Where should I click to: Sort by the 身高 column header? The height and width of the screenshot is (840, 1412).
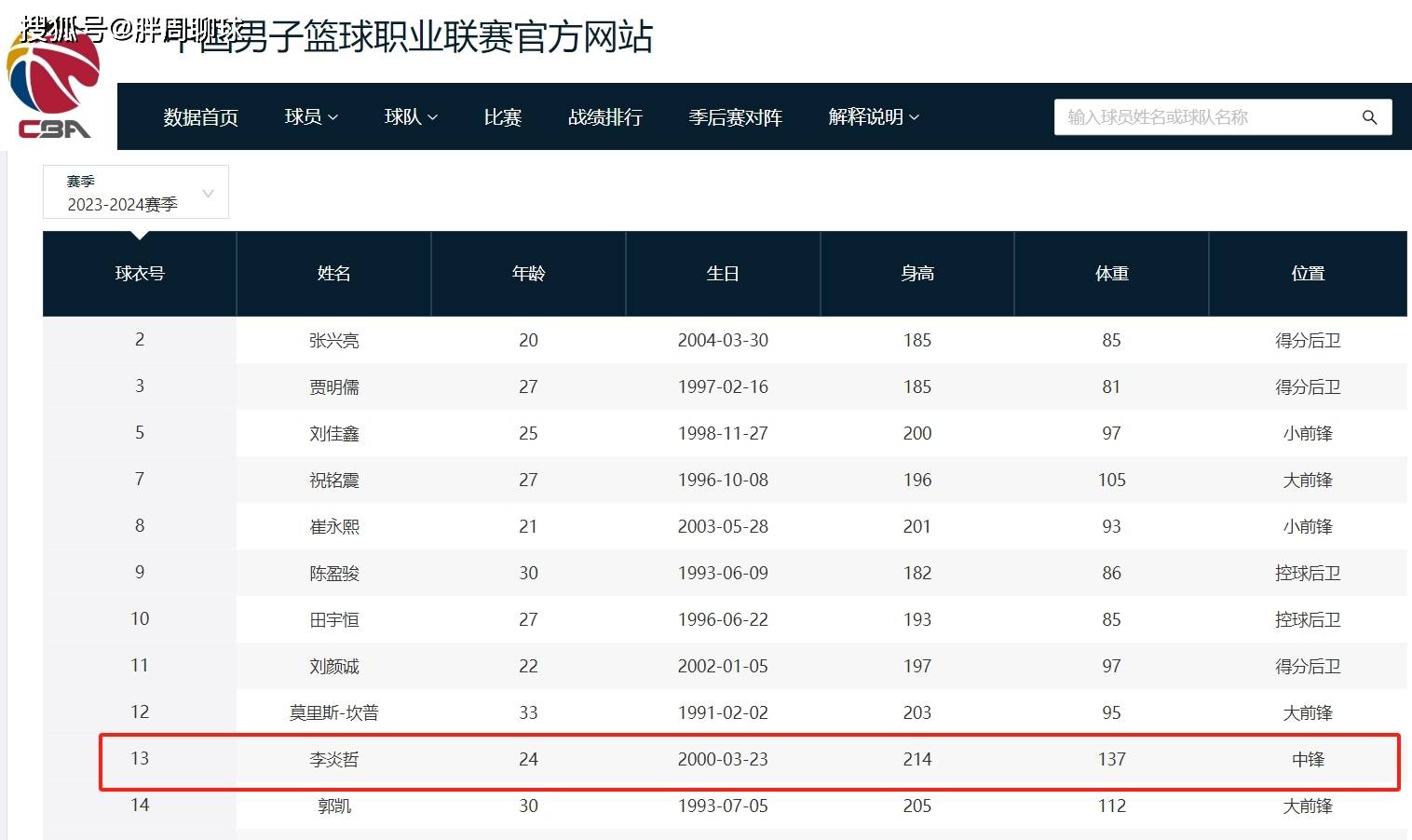pyautogui.click(x=917, y=274)
